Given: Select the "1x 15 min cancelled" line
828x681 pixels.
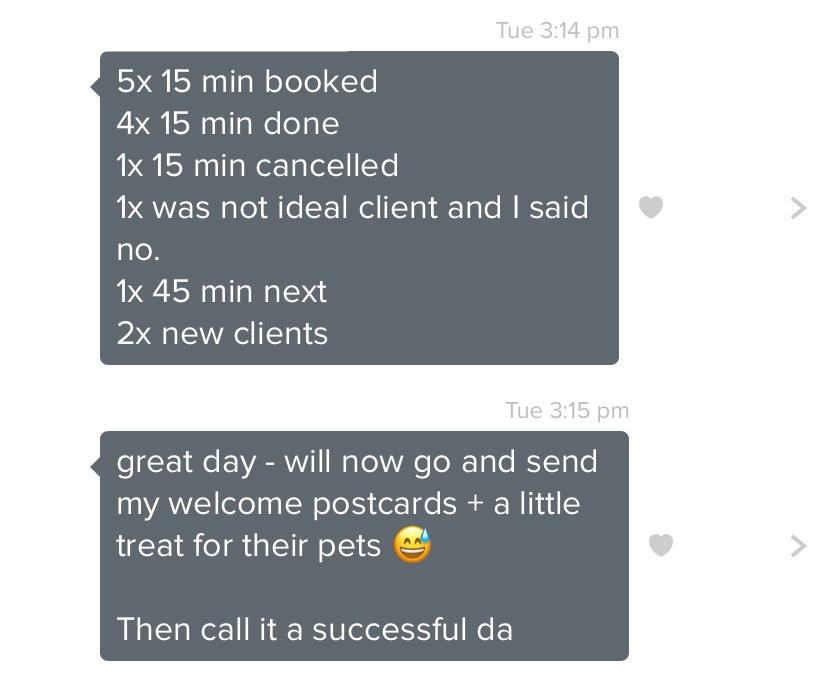Looking at the screenshot, I should 257,165.
